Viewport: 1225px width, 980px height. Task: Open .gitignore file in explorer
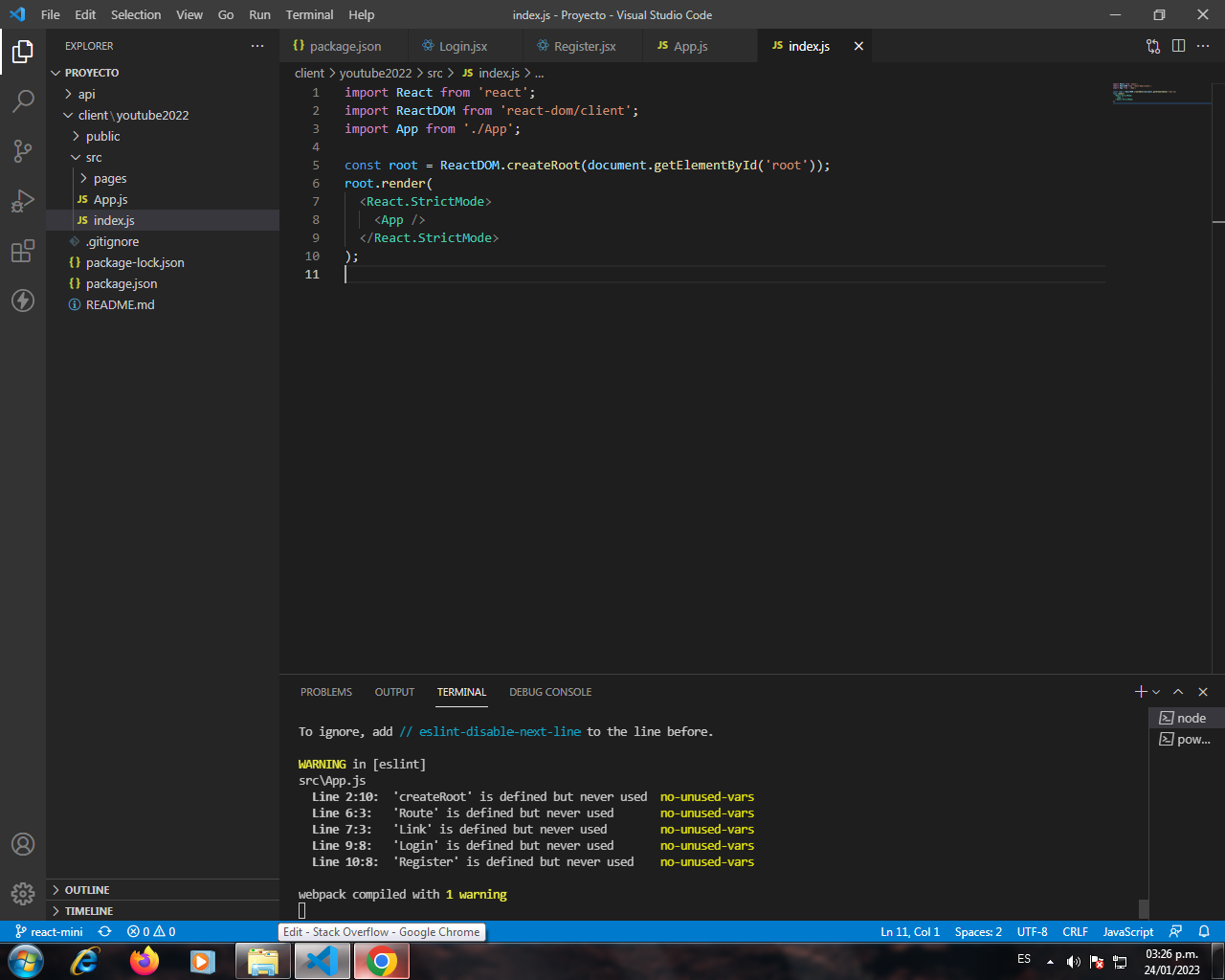(x=163, y=241)
